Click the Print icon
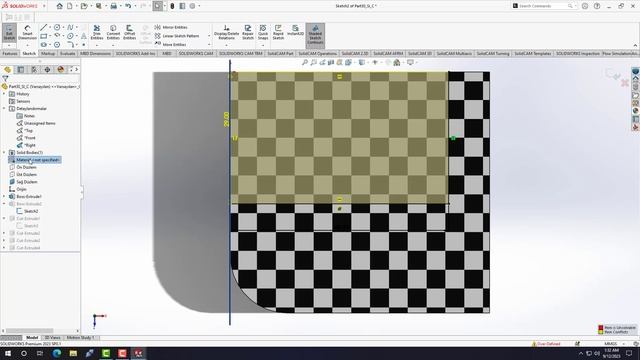This screenshot has height=360, width=640. 113,6
